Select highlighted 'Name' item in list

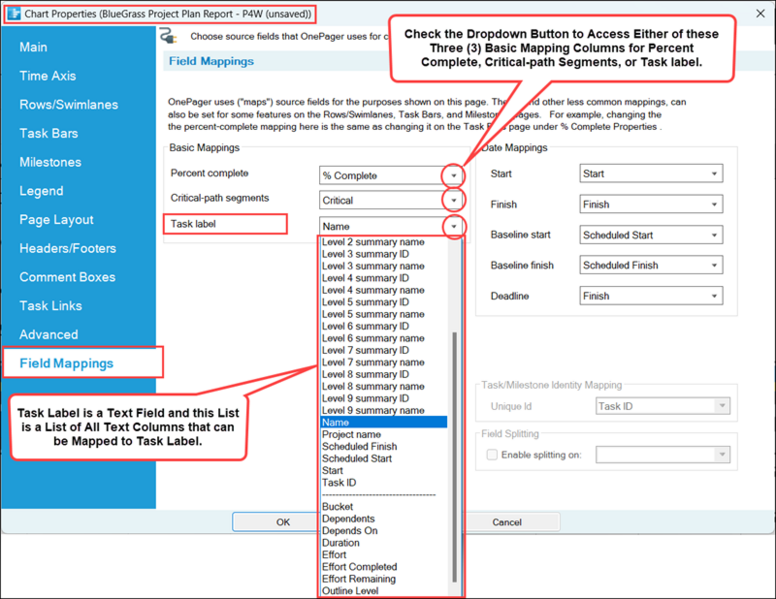384,422
